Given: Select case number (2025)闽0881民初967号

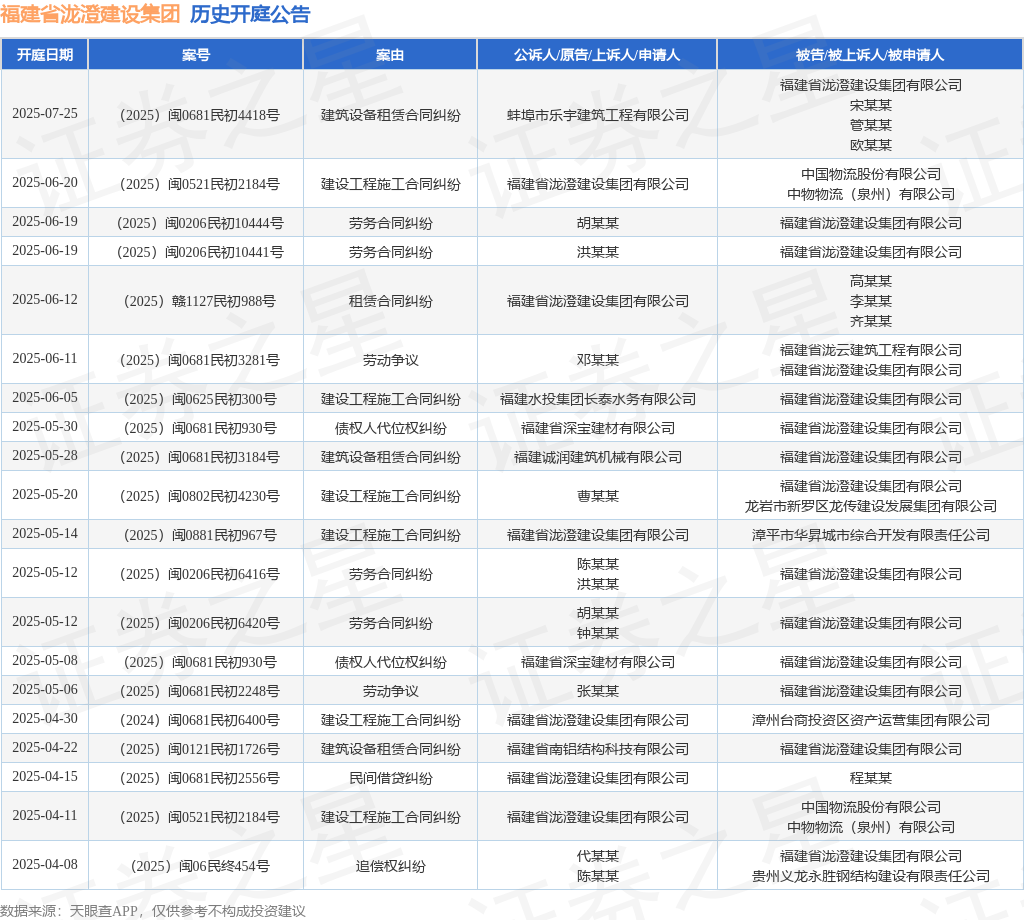Looking at the screenshot, I should tap(199, 535).
